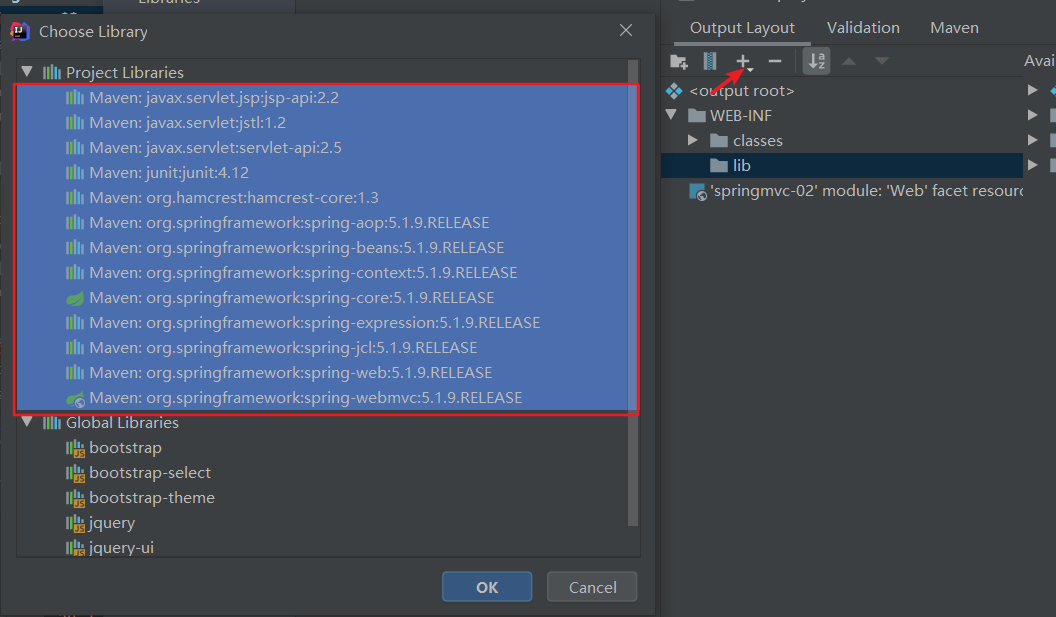Click the library list vertical scrollbar
The image size is (1056, 617).
pyautogui.click(x=632, y=293)
